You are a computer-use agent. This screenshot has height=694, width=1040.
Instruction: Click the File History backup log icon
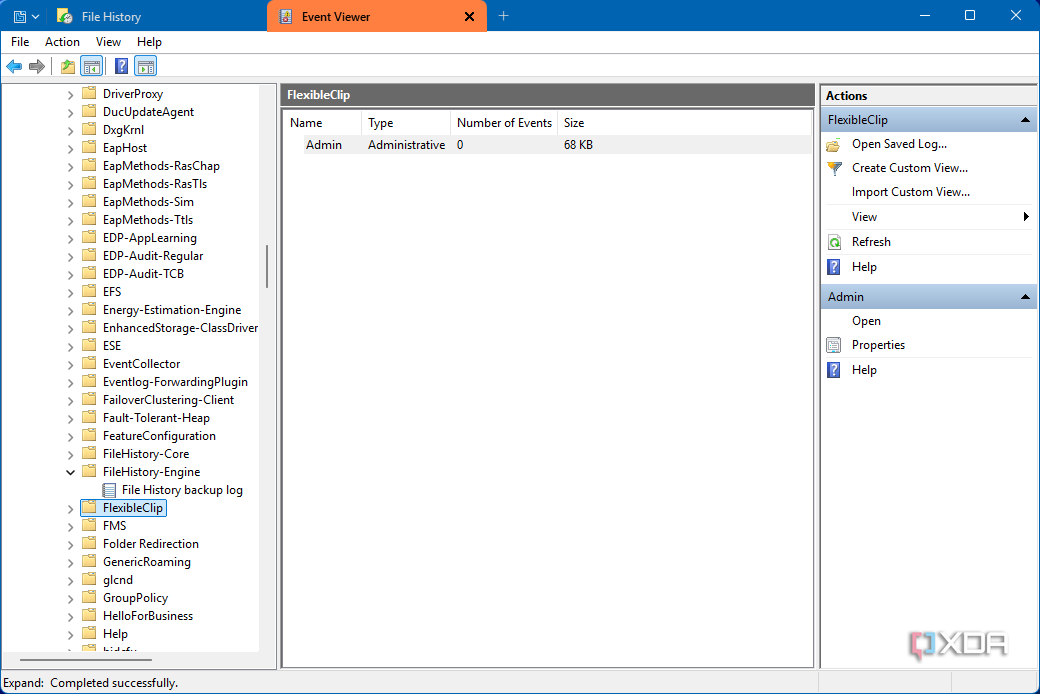click(x=109, y=490)
